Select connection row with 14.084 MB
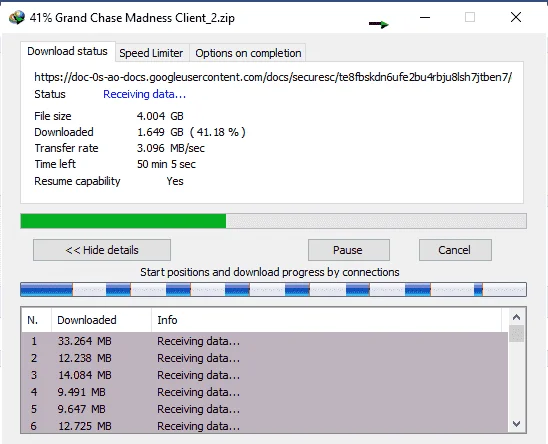The image size is (548, 444). click(x=265, y=375)
